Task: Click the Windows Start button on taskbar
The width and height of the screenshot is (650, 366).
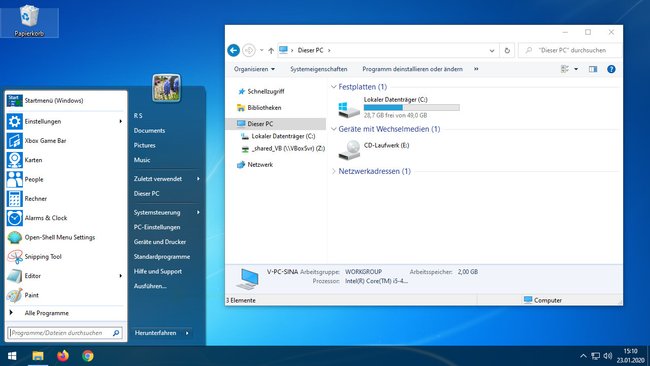Action: pyautogui.click(x=12, y=356)
